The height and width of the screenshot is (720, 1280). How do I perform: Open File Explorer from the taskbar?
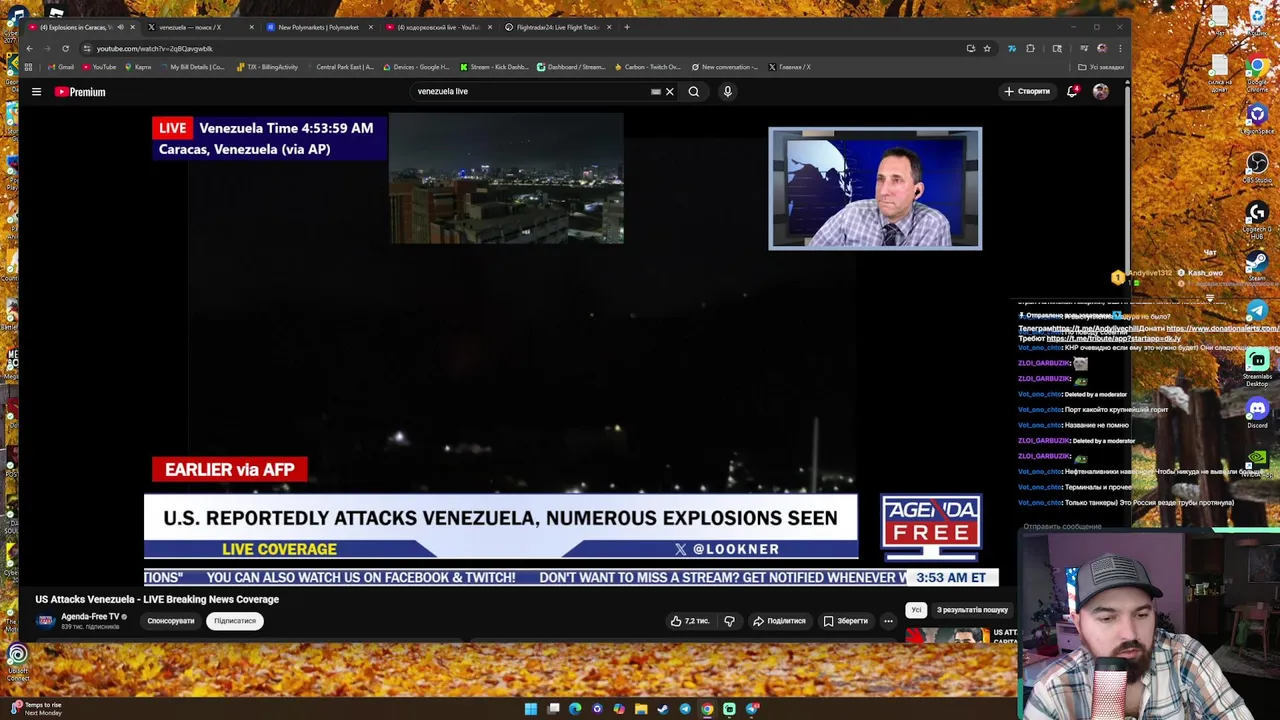coord(641,709)
